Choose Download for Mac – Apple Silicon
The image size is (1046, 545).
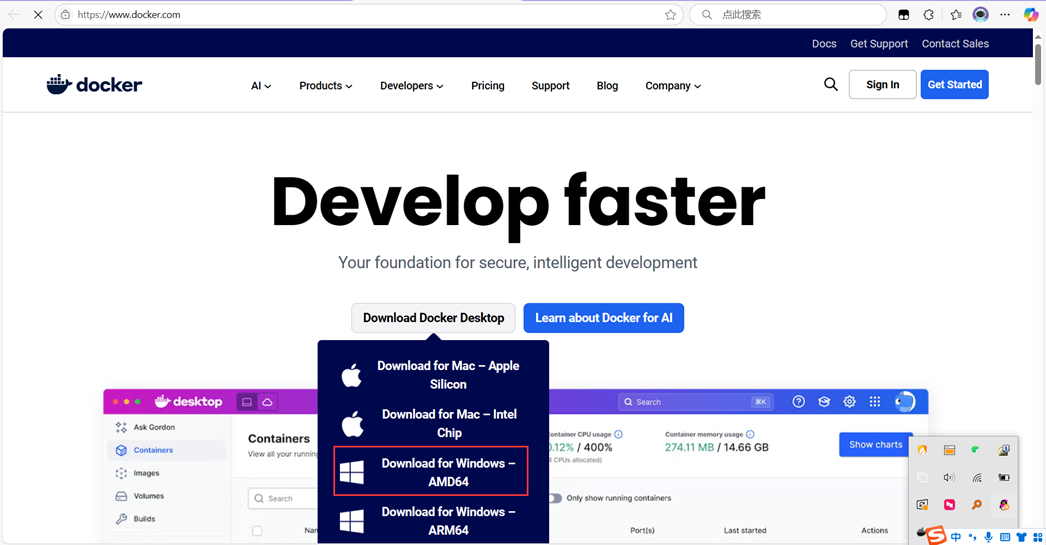click(x=434, y=375)
